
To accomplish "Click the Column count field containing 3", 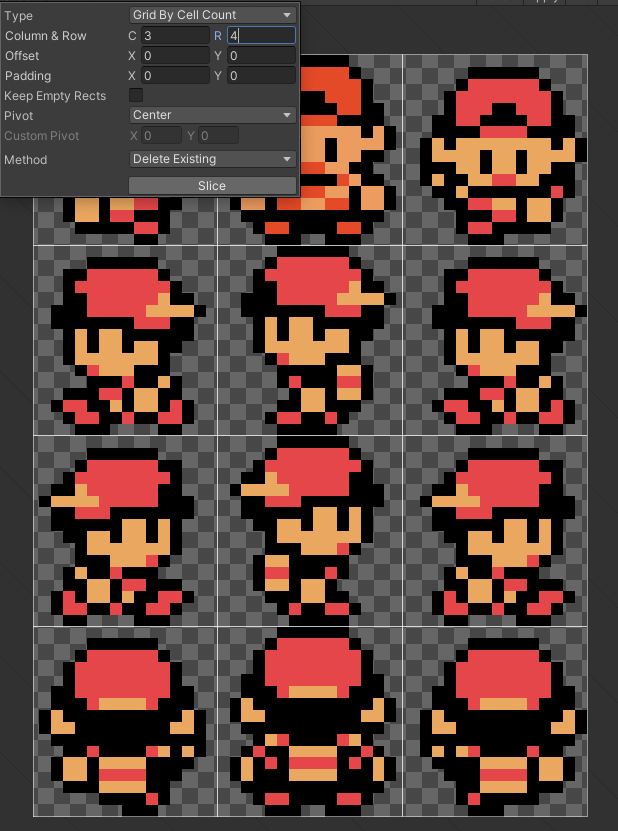I will pyautogui.click(x=175, y=36).
